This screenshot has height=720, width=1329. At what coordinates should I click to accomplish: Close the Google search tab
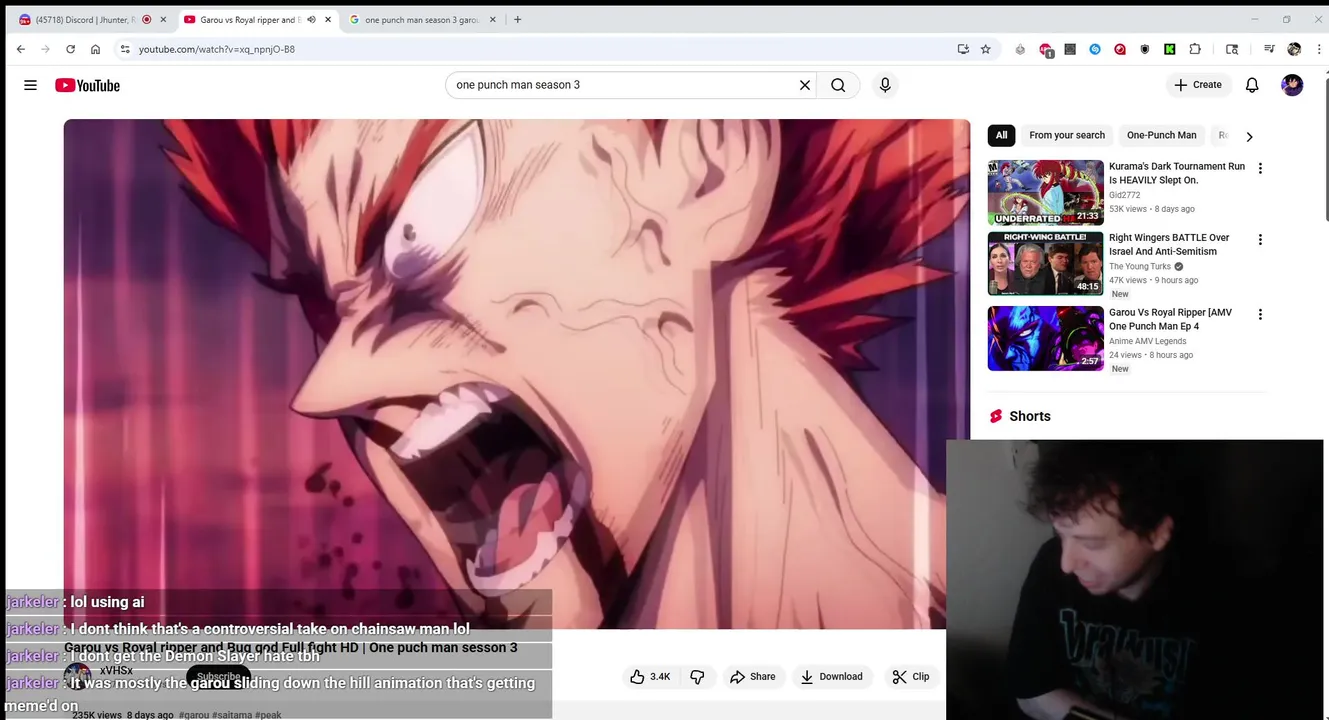(x=492, y=19)
